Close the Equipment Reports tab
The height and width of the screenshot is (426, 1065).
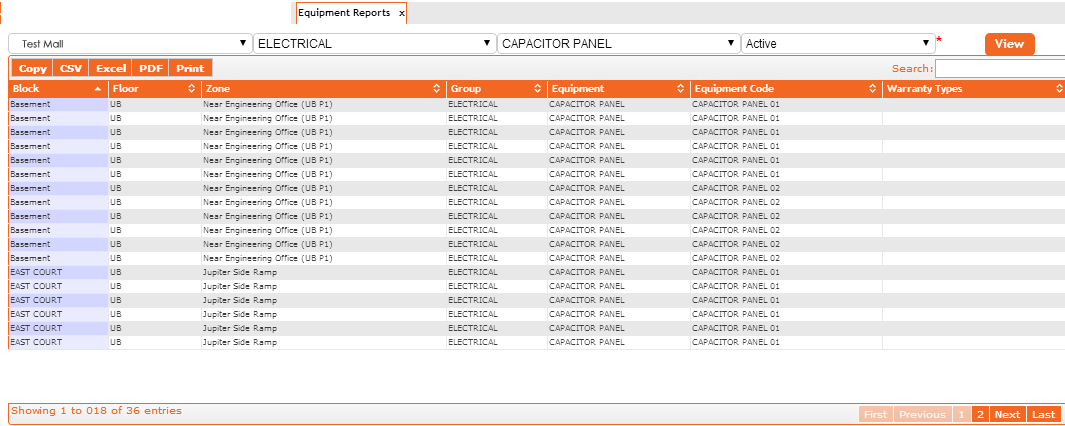click(x=401, y=14)
